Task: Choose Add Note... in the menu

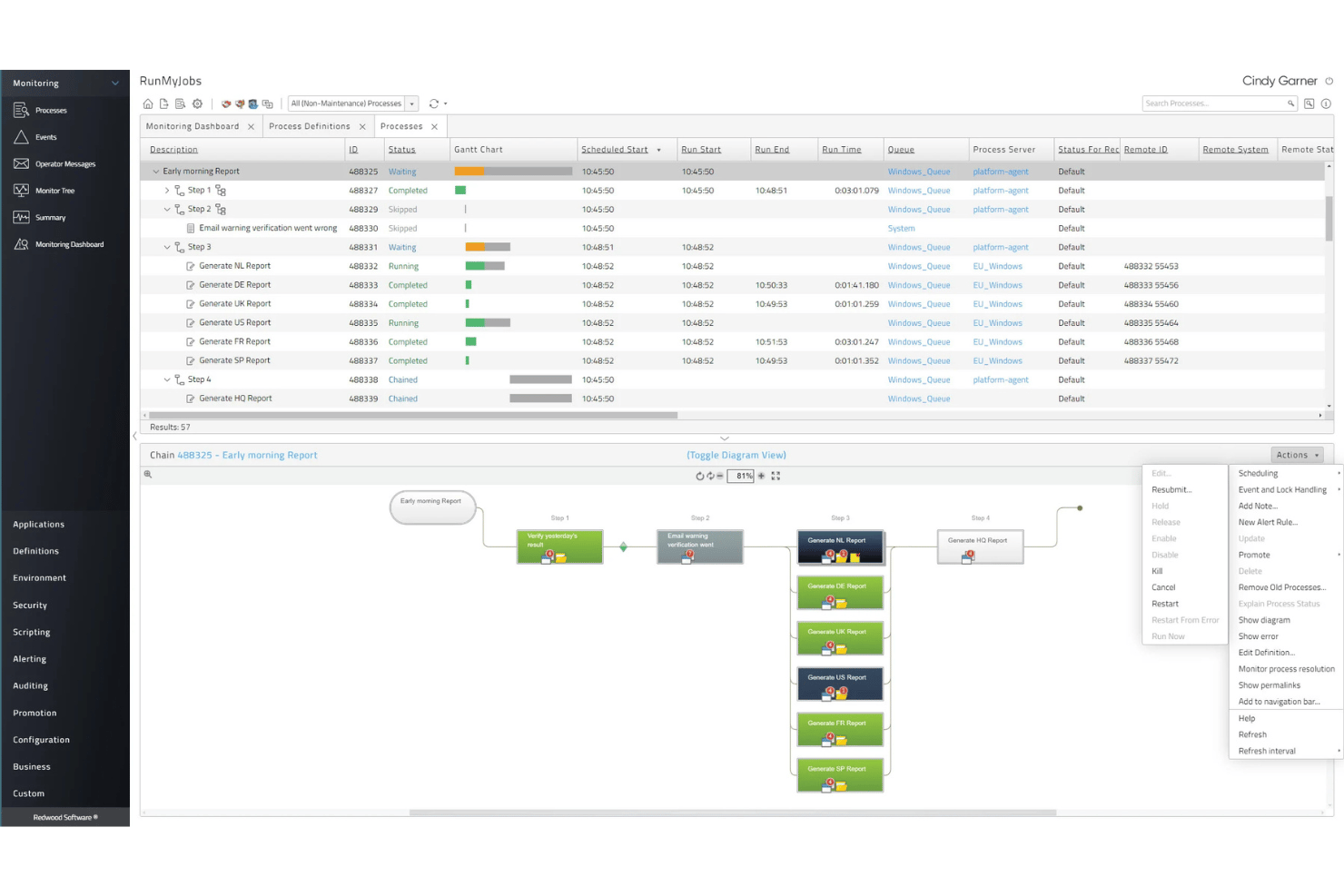Action: pyautogui.click(x=1258, y=506)
